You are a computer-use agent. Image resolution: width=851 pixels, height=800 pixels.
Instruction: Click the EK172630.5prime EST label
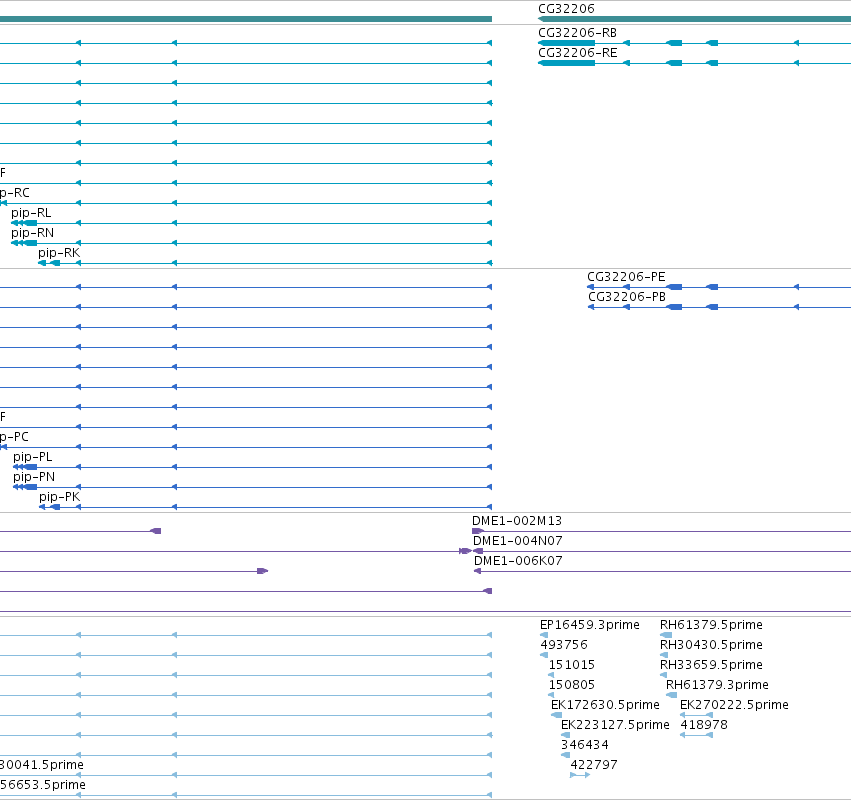click(605, 705)
